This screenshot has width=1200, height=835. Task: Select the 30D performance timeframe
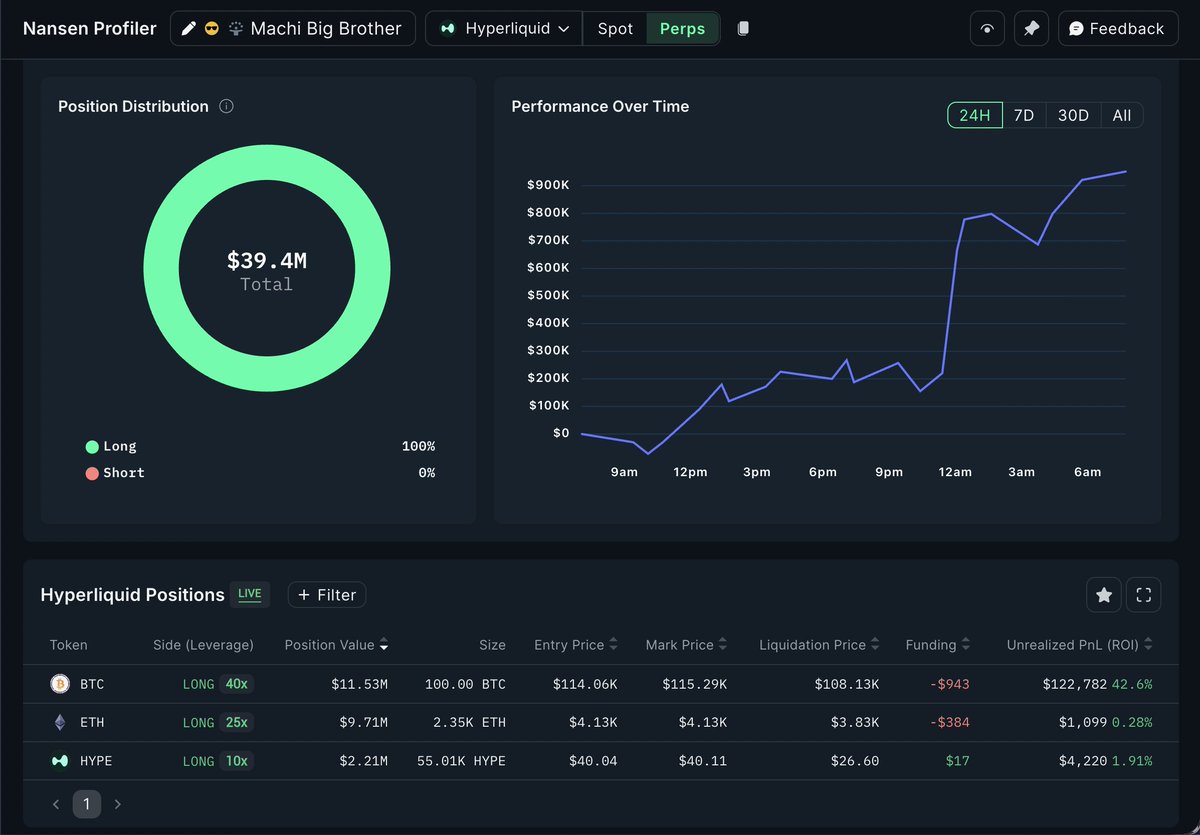[x=1073, y=115]
